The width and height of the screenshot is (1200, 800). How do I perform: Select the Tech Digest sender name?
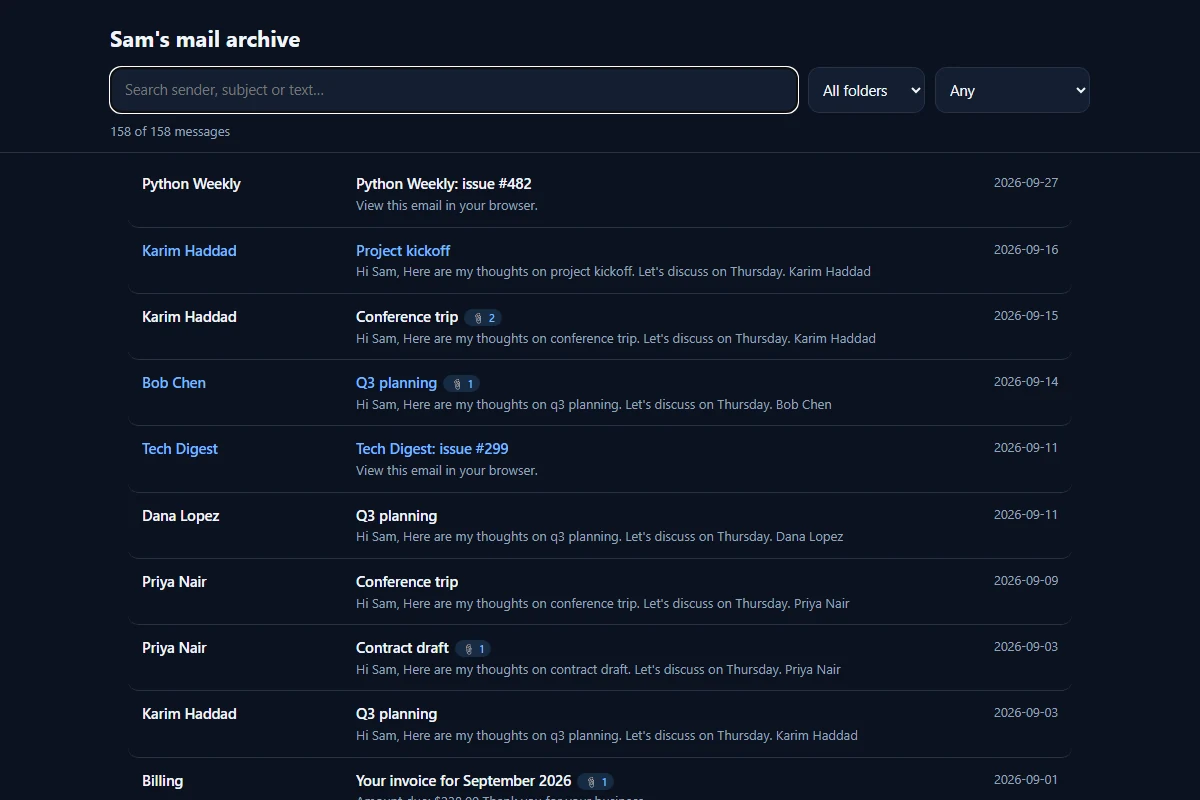[x=180, y=449]
